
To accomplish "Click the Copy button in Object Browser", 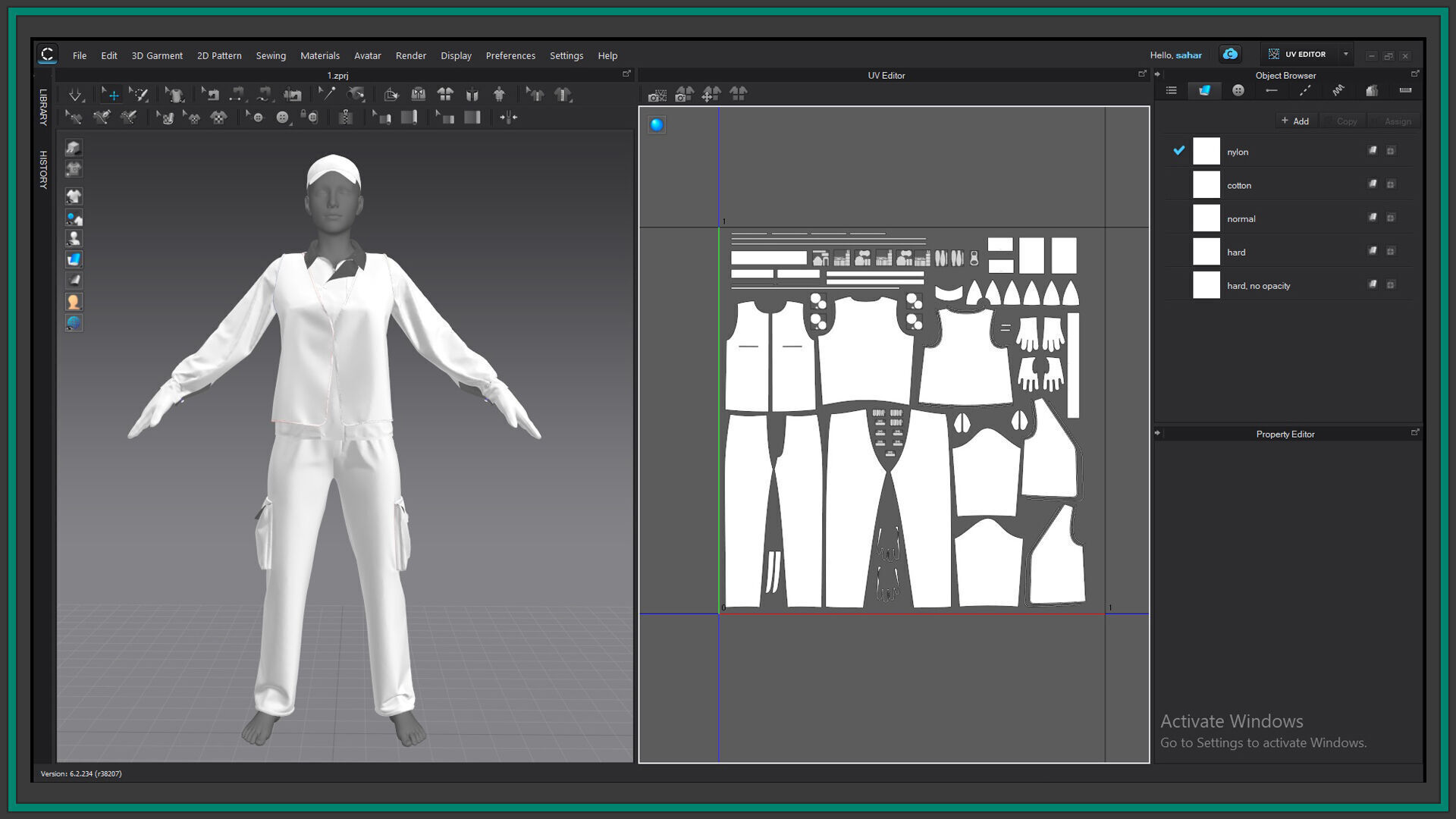I will [x=1344, y=121].
